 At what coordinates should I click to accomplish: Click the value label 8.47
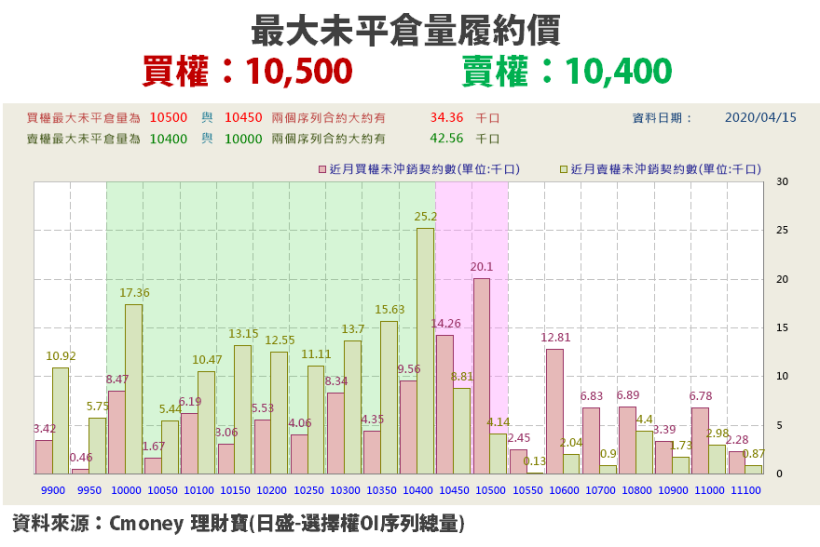117,379
